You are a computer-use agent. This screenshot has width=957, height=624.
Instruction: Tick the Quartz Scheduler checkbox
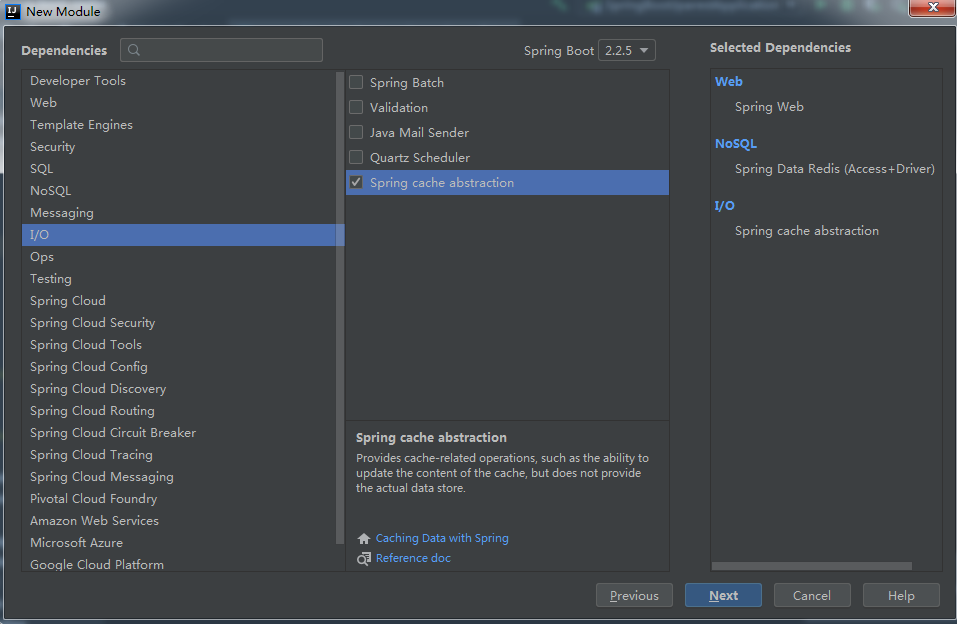[x=356, y=157]
